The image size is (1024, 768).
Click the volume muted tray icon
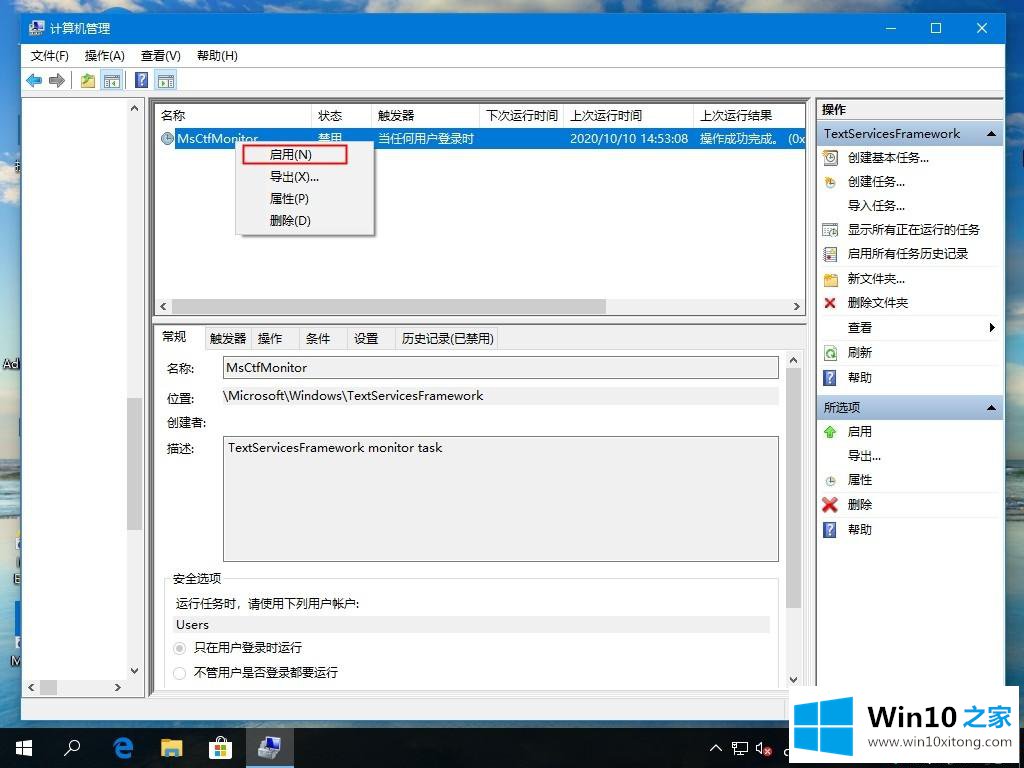coord(763,748)
